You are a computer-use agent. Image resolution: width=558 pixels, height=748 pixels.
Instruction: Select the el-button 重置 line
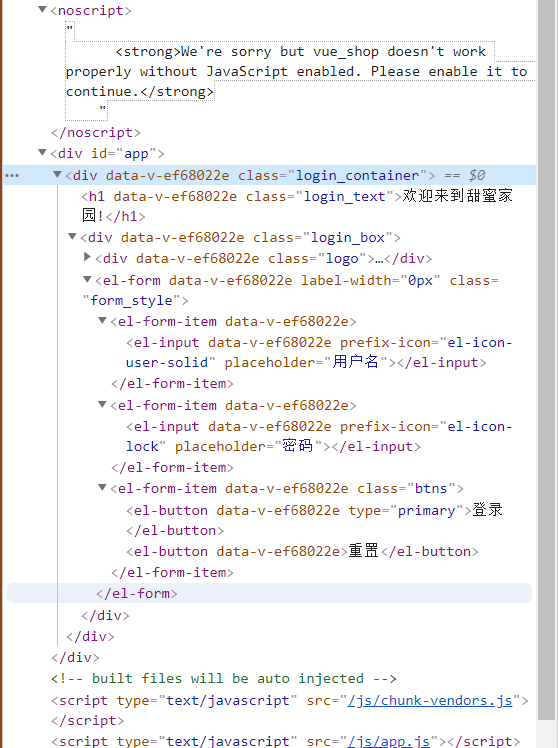tap(302, 551)
